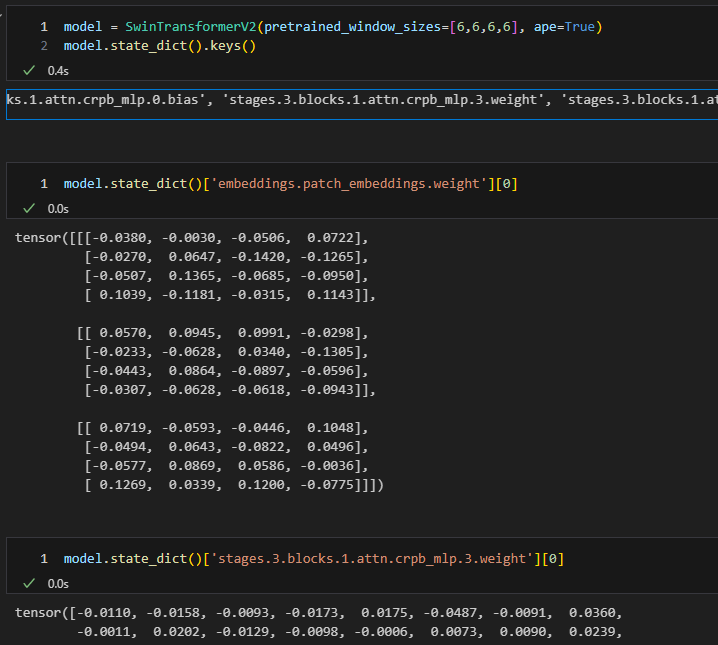The width and height of the screenshot is (718, 645).
Task: Click the third cell's tensor value -0.0110
Action: pos(103,613)
